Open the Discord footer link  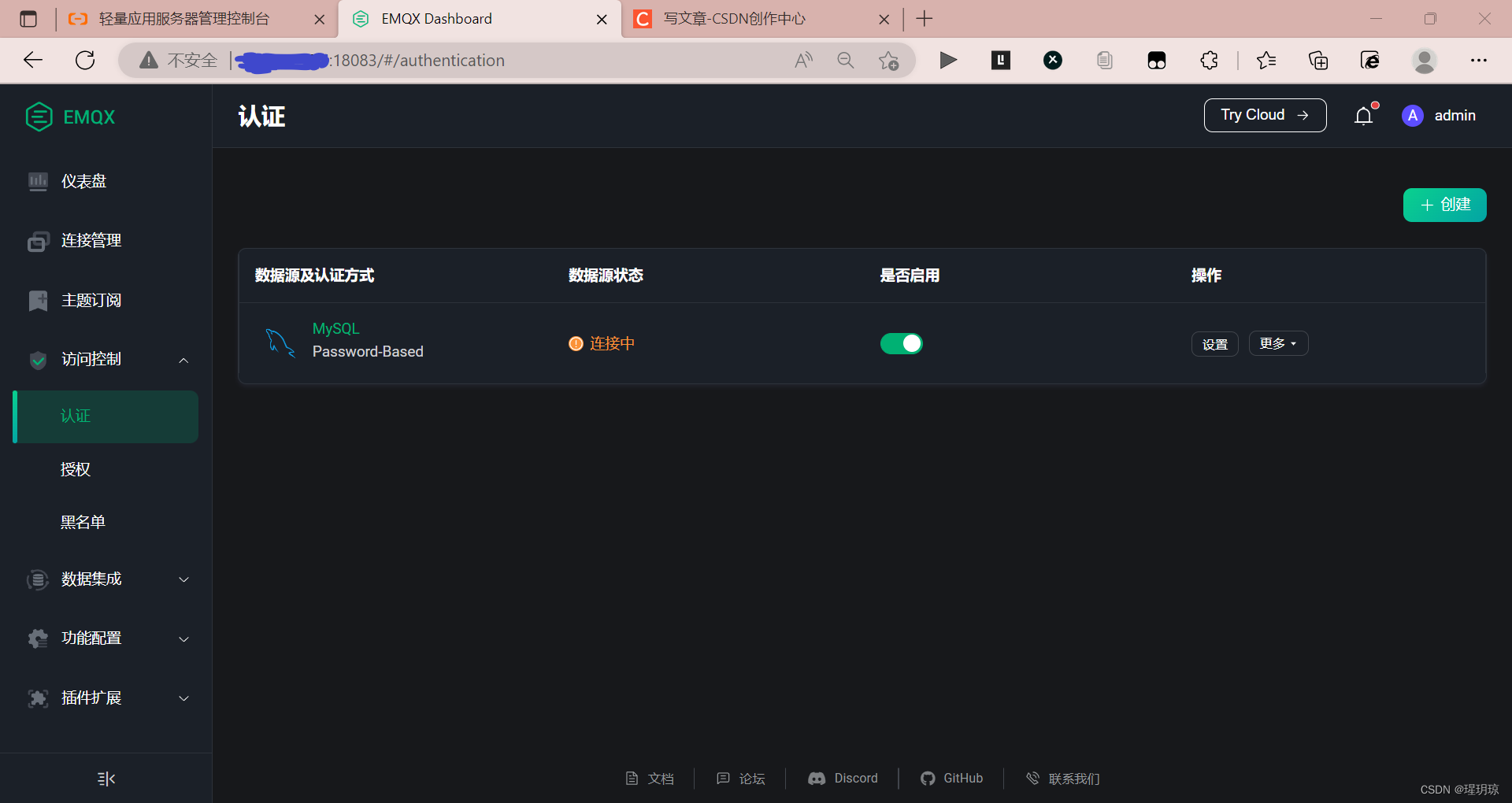point(843,779)
